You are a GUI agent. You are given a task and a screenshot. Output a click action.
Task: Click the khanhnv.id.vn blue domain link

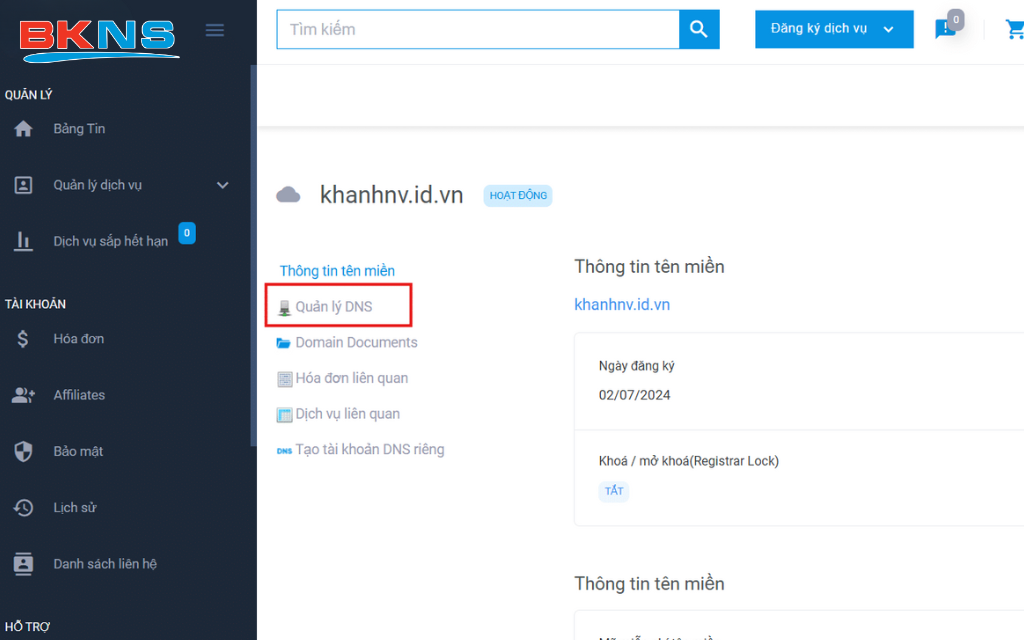(x=622, y=304)
